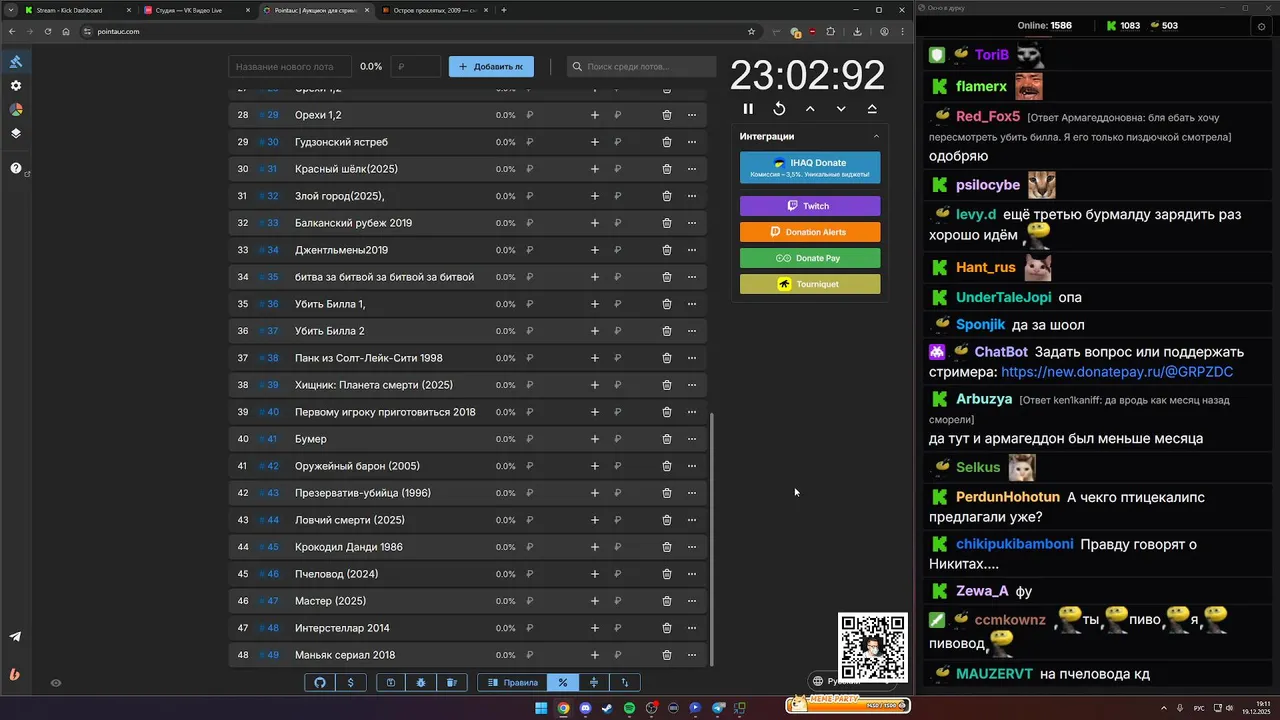Screen dimensions: 1280x720
Task: Click the clear-all trash icon at bottom
Action: pyautogui.click(x=451, y=682)
